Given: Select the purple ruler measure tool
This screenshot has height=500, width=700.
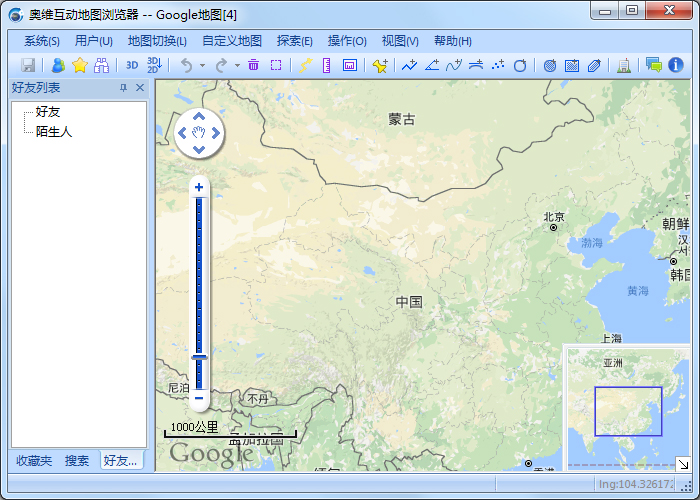Looking at the screenshot, I should pyautogui.click(x=327, y=65).
